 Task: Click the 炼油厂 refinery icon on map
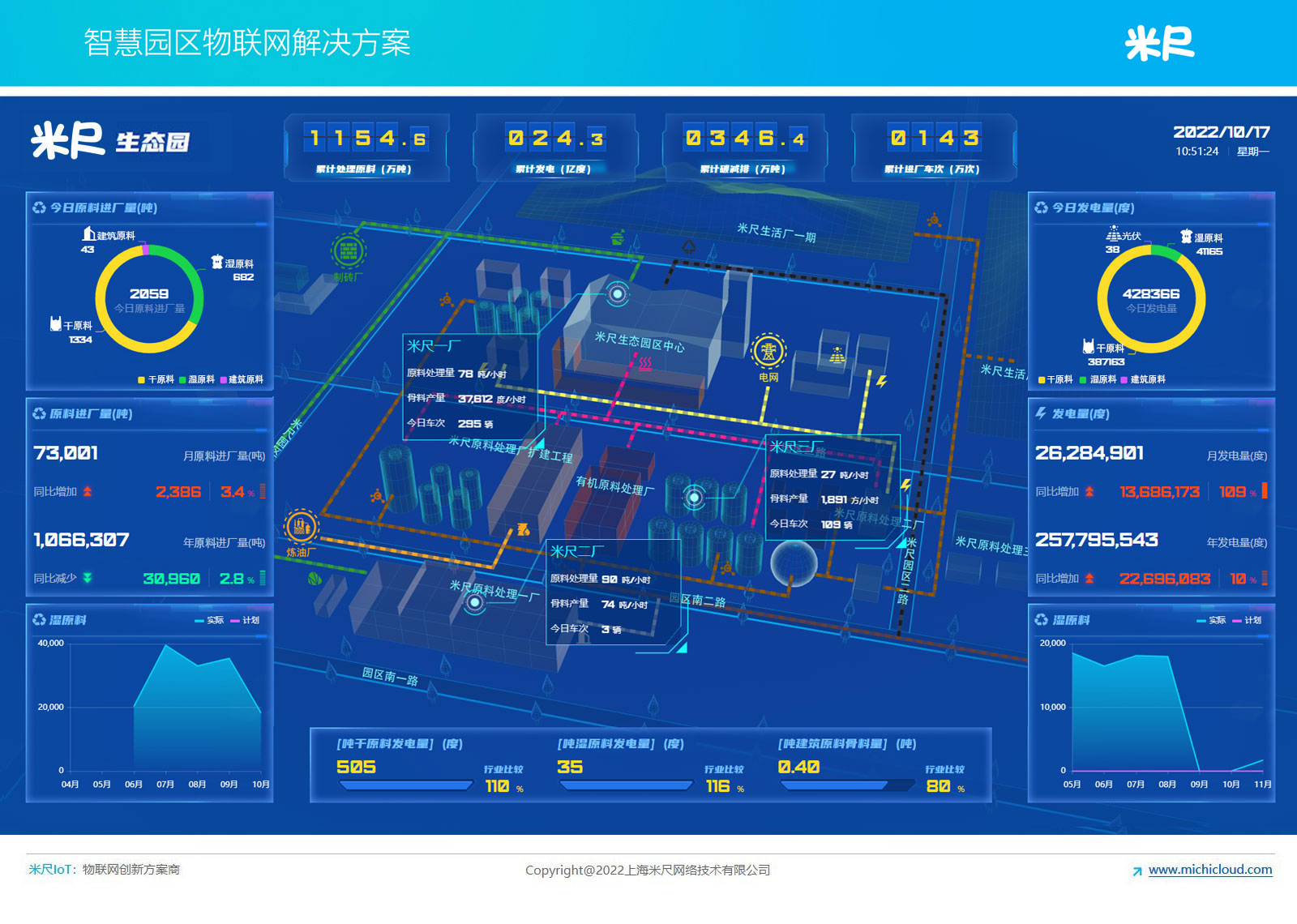pyautogui.click(x=301, y=527)
